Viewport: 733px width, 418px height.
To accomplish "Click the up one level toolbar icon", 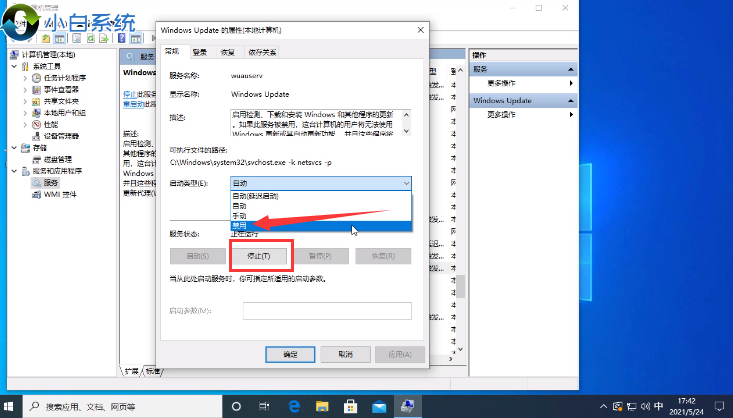I will (x=46, y=38).
